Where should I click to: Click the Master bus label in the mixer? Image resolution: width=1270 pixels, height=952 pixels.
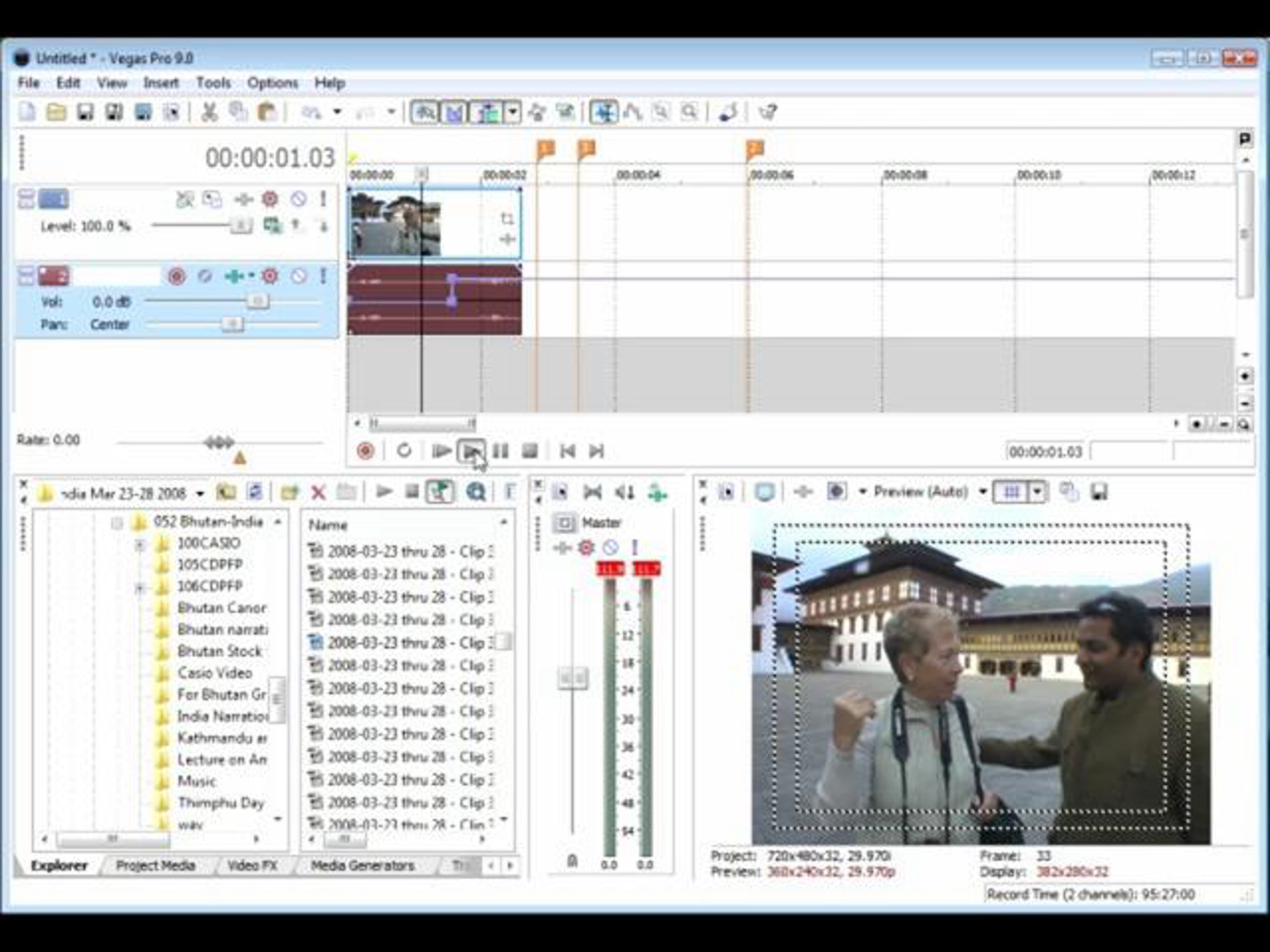[x=602, y=523]
